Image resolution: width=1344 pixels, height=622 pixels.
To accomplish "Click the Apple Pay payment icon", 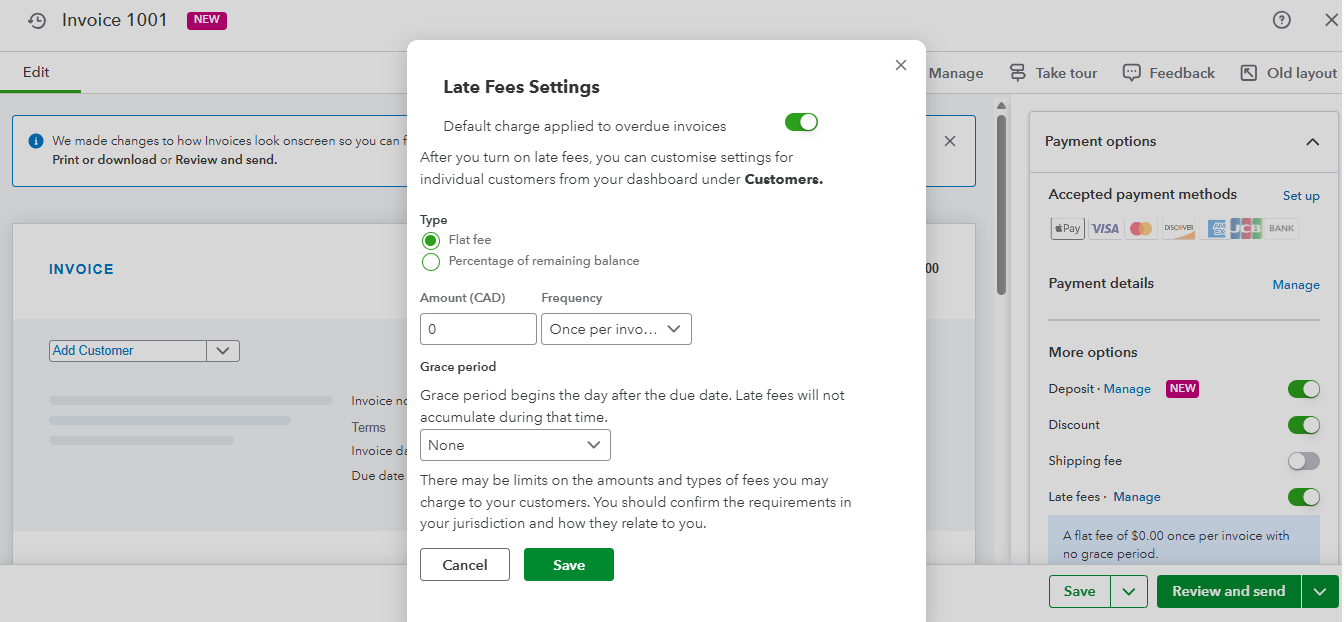I will [1067, 229].
